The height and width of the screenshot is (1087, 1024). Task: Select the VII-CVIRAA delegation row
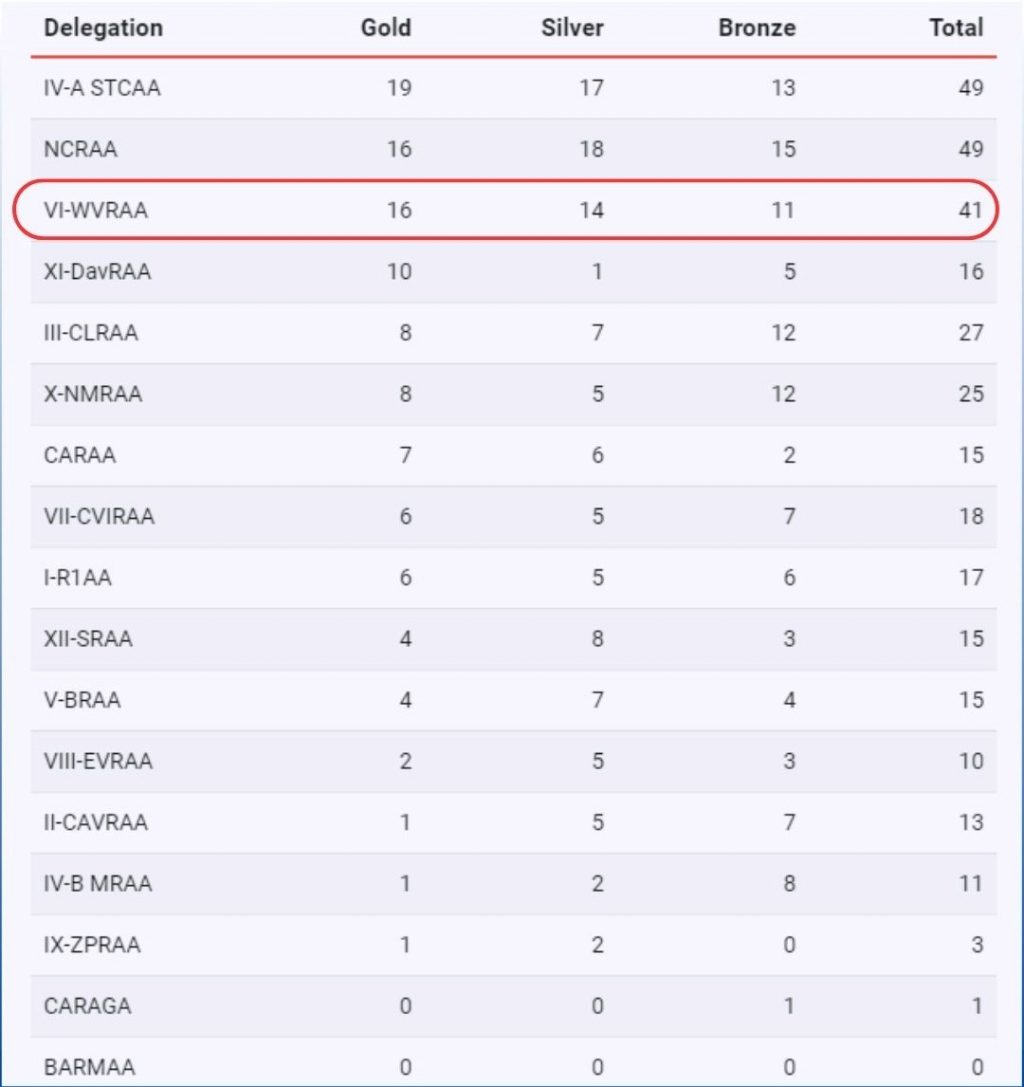(x=513, y=516)
